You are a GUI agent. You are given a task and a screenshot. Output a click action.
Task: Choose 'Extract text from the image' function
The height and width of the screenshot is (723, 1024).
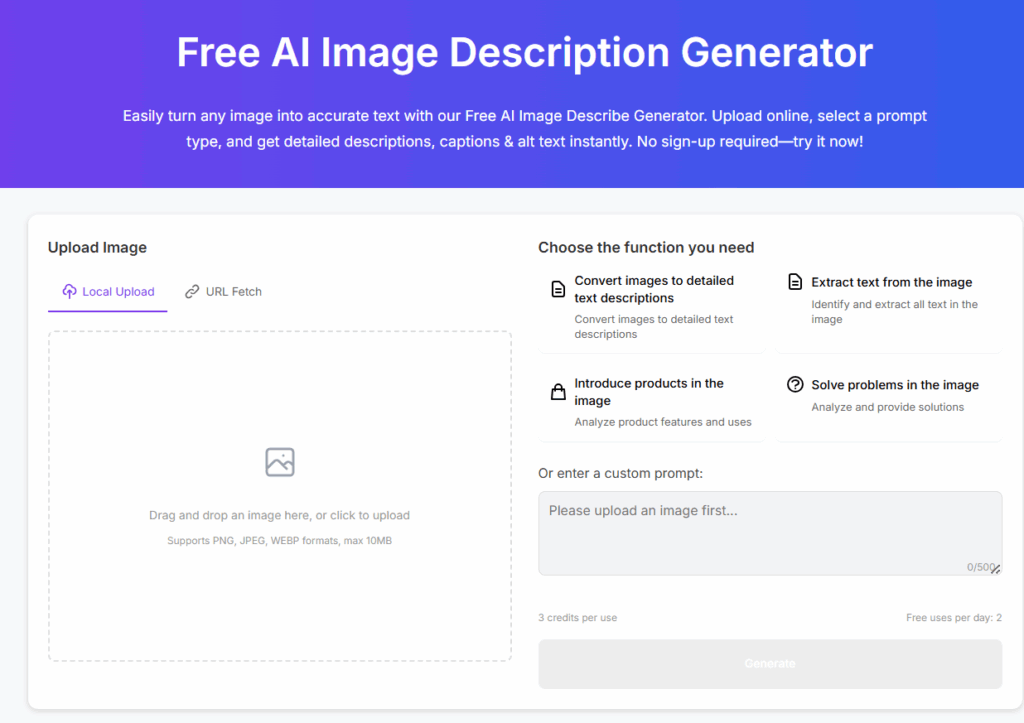[891, 283]
